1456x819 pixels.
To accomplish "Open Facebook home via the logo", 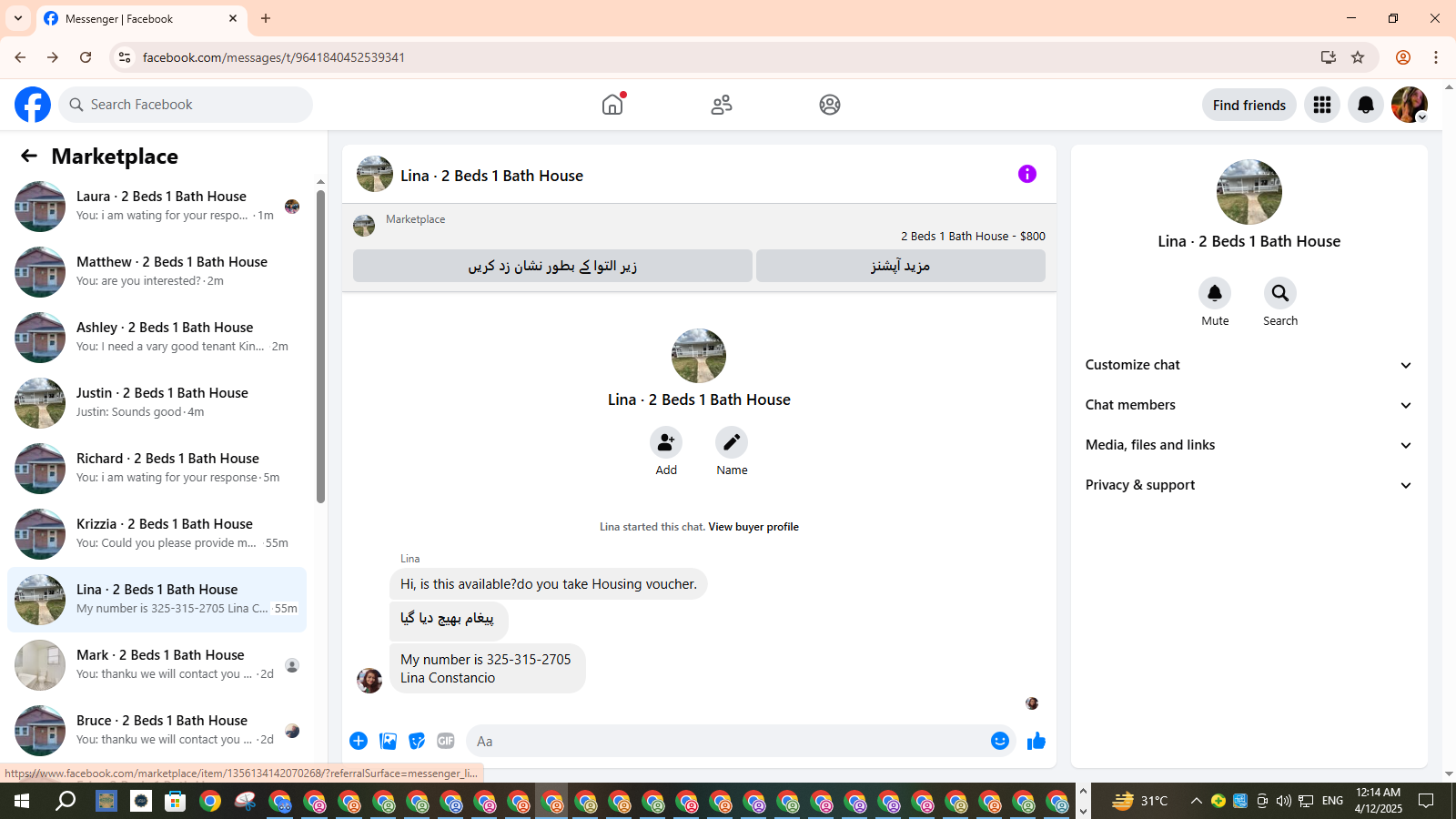I will point(33,105).
